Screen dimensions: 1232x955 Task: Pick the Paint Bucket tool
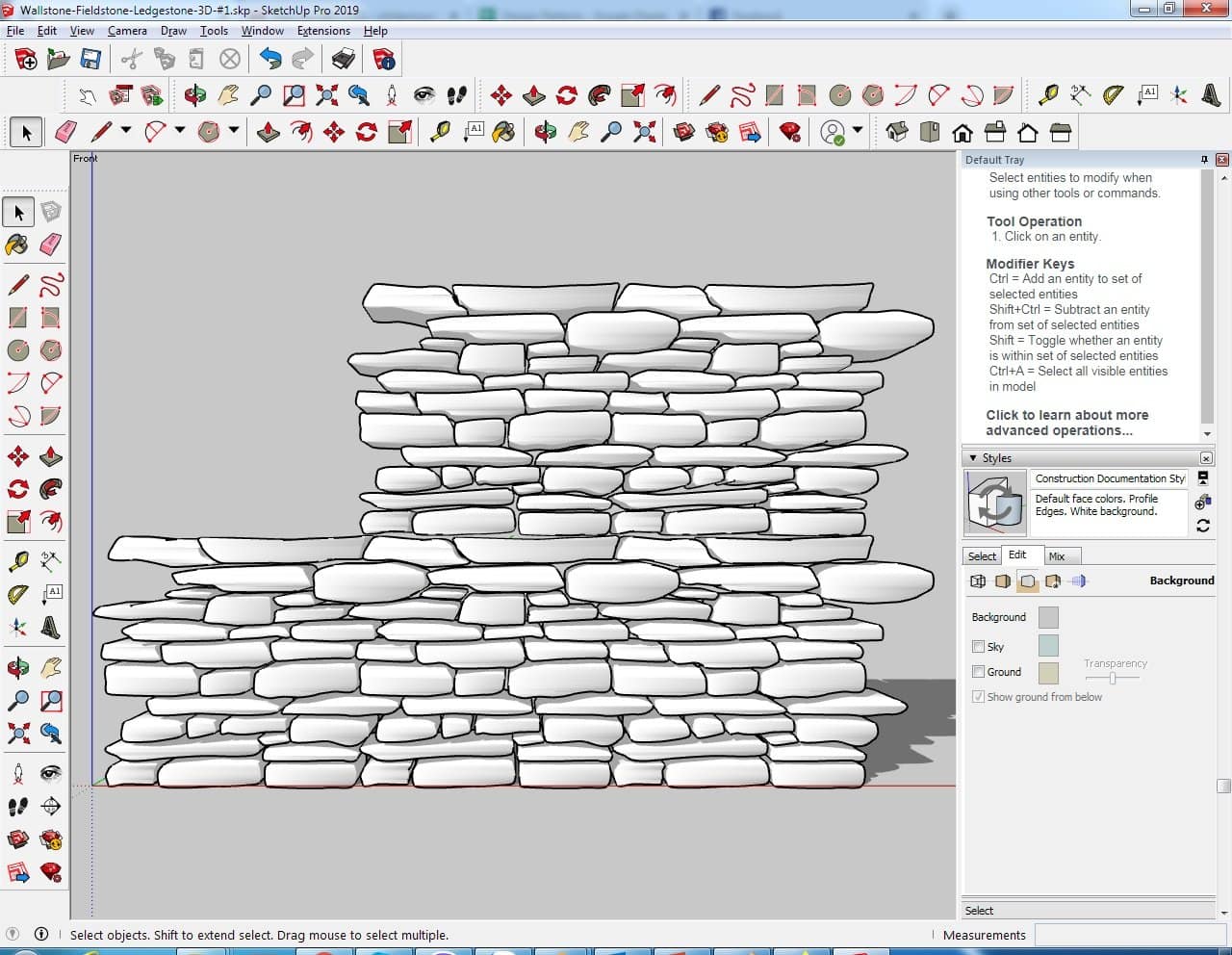click(17, 245)
